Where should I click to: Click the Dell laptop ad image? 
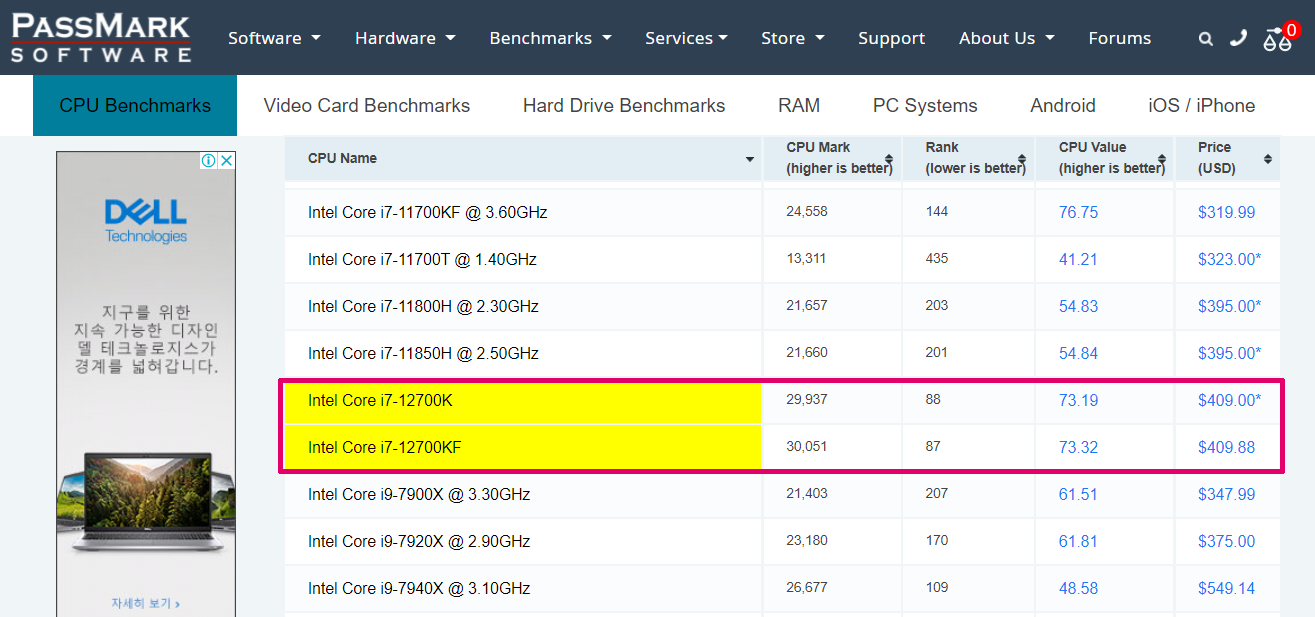(146, 500)
